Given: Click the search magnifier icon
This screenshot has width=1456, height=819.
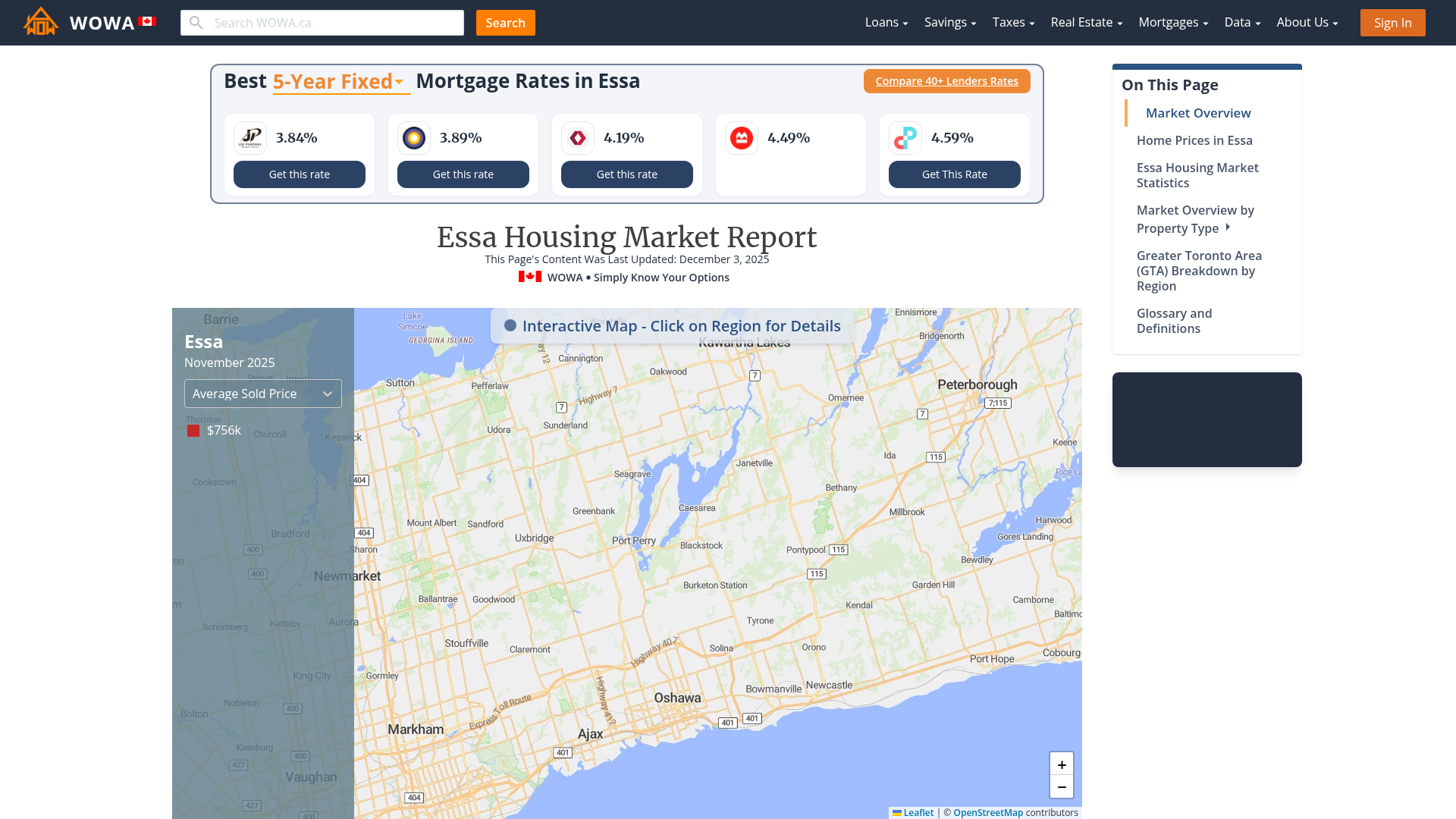Looking at the screenshot, I should (x=196, y=22).
